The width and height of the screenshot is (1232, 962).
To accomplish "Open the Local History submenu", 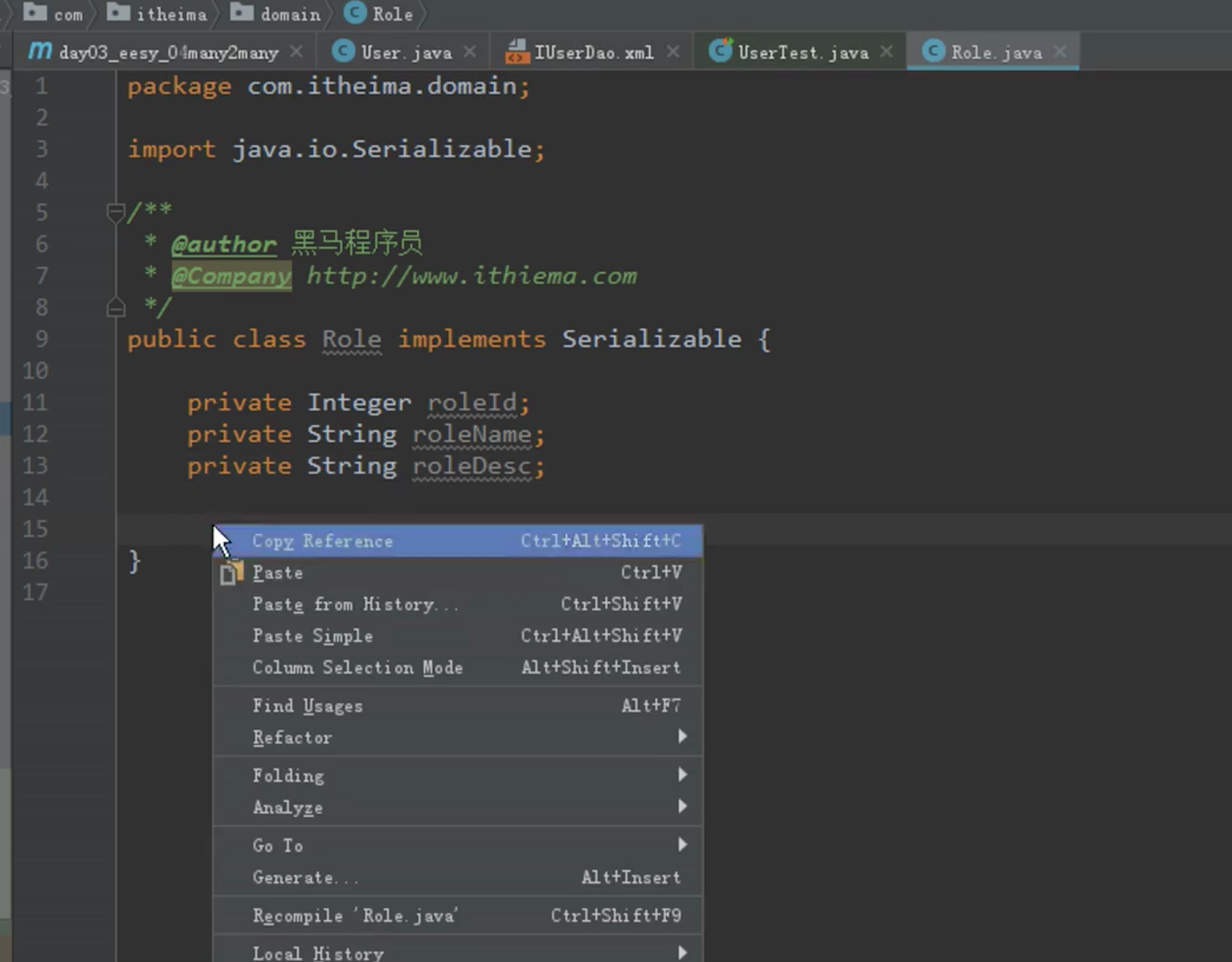I will tap(457, 950).
